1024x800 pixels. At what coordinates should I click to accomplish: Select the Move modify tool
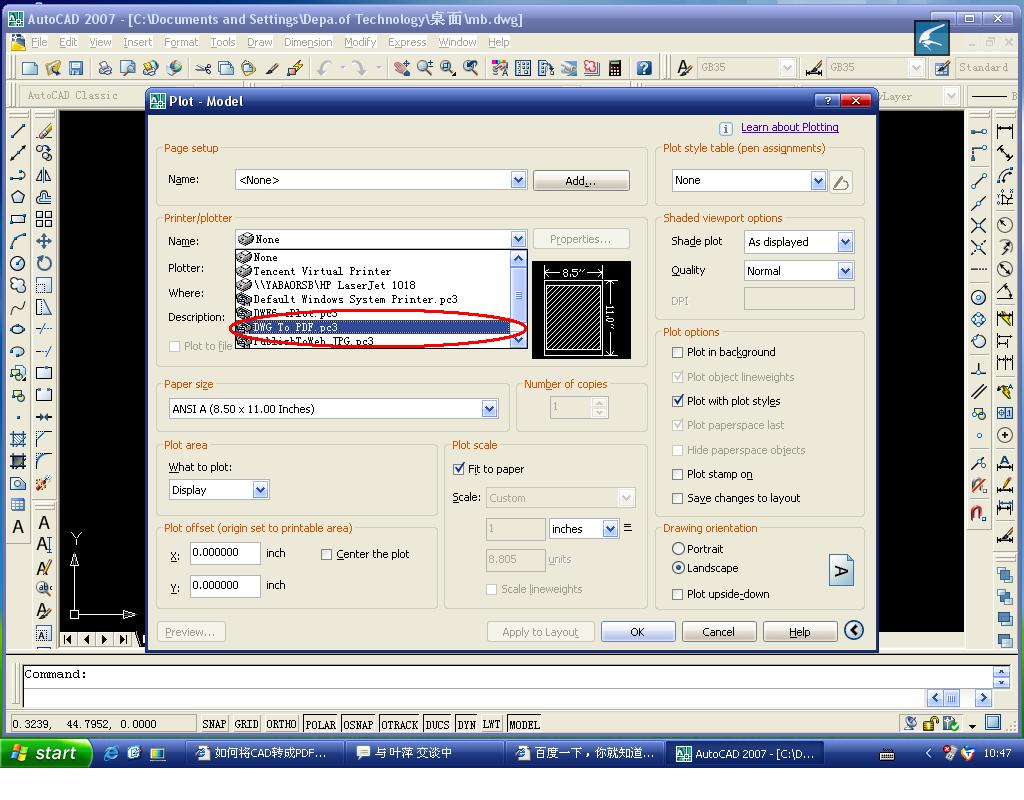click(x=44, y=241)
